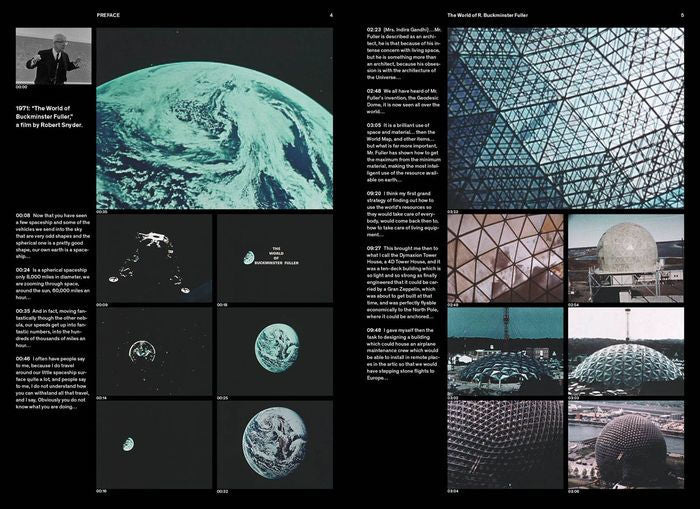
Task: Select the paragraph starting "00:08 Now that you have seen"
Action: coord(53,236)
